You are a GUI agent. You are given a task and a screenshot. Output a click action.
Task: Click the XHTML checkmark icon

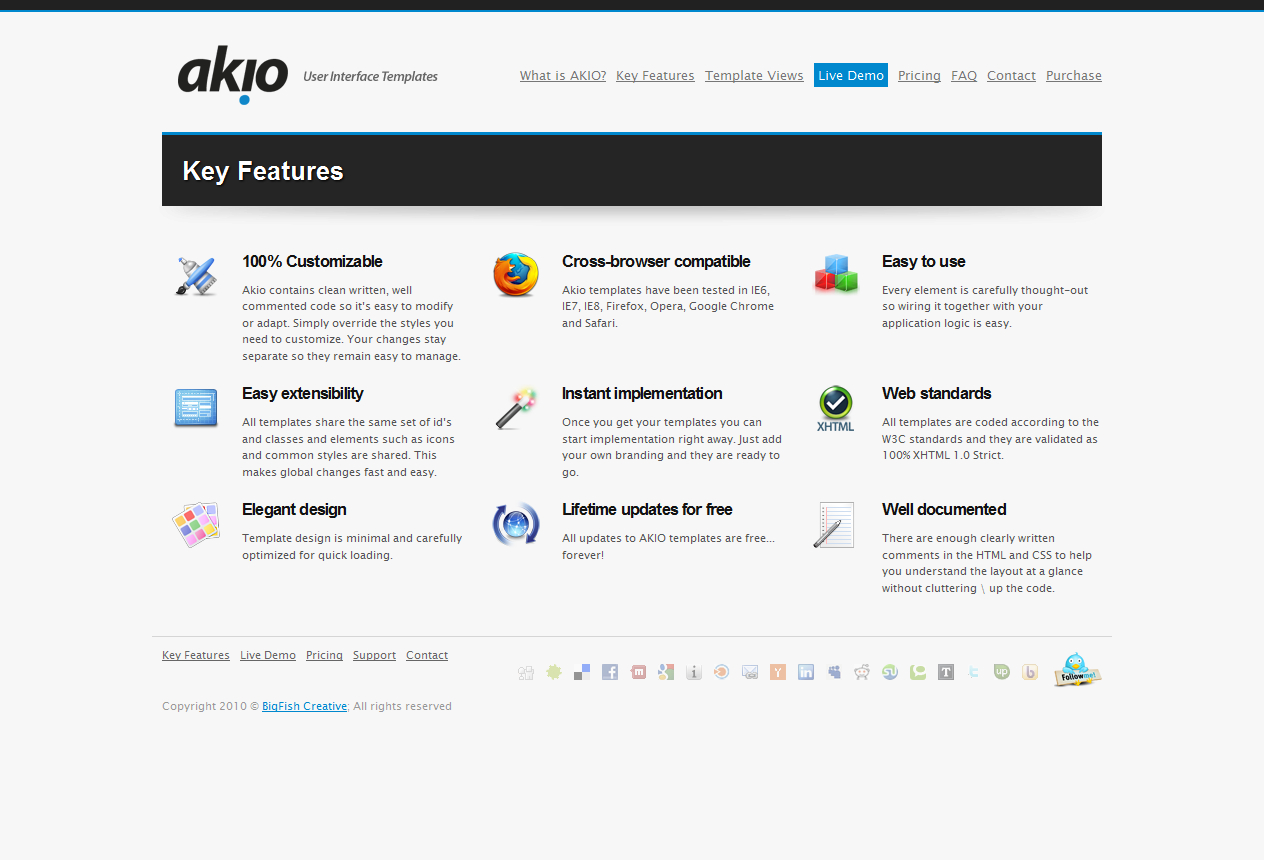click(x=835, y=409)
